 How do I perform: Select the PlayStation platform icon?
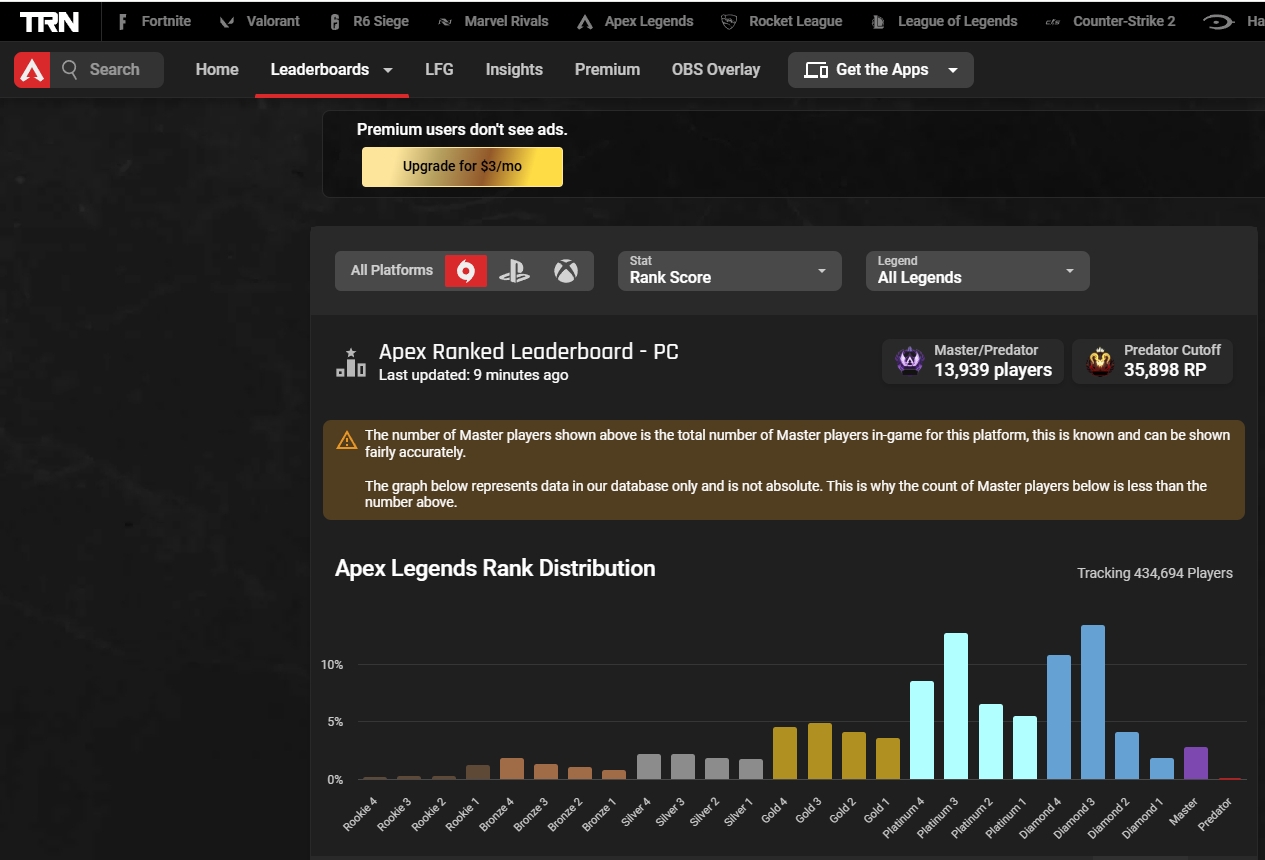(514, 270)
